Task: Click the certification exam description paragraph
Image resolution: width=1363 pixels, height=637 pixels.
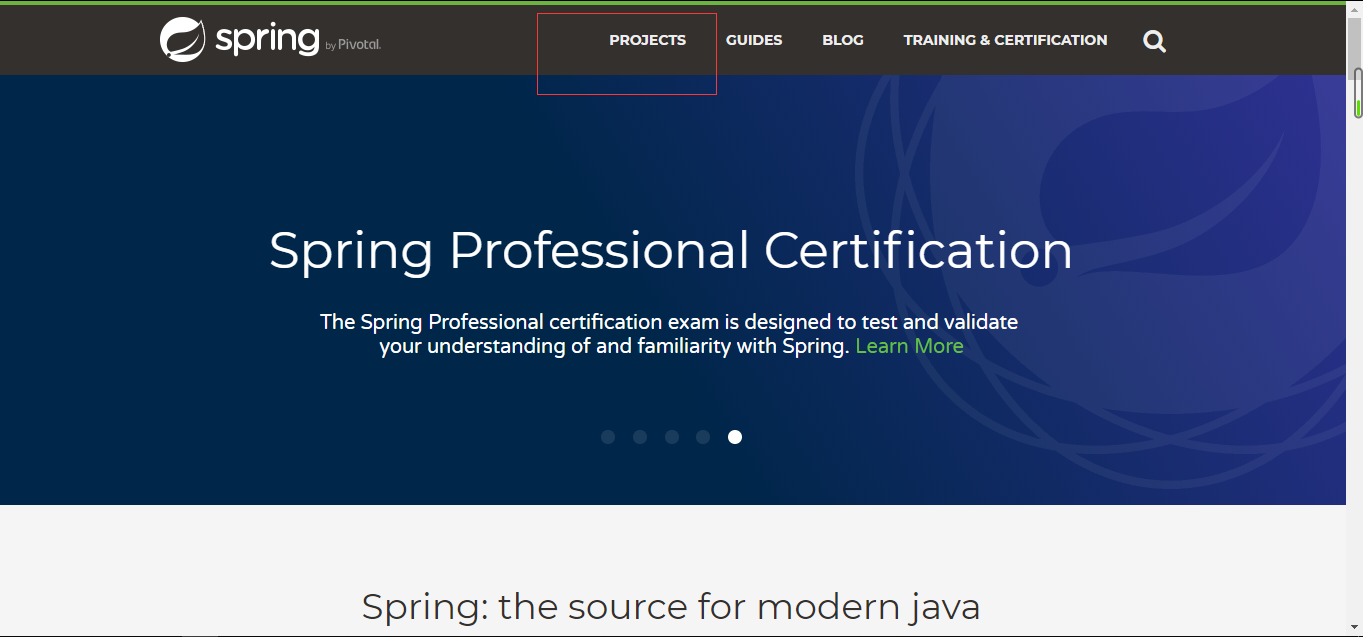Action: (x=669, y=334)
